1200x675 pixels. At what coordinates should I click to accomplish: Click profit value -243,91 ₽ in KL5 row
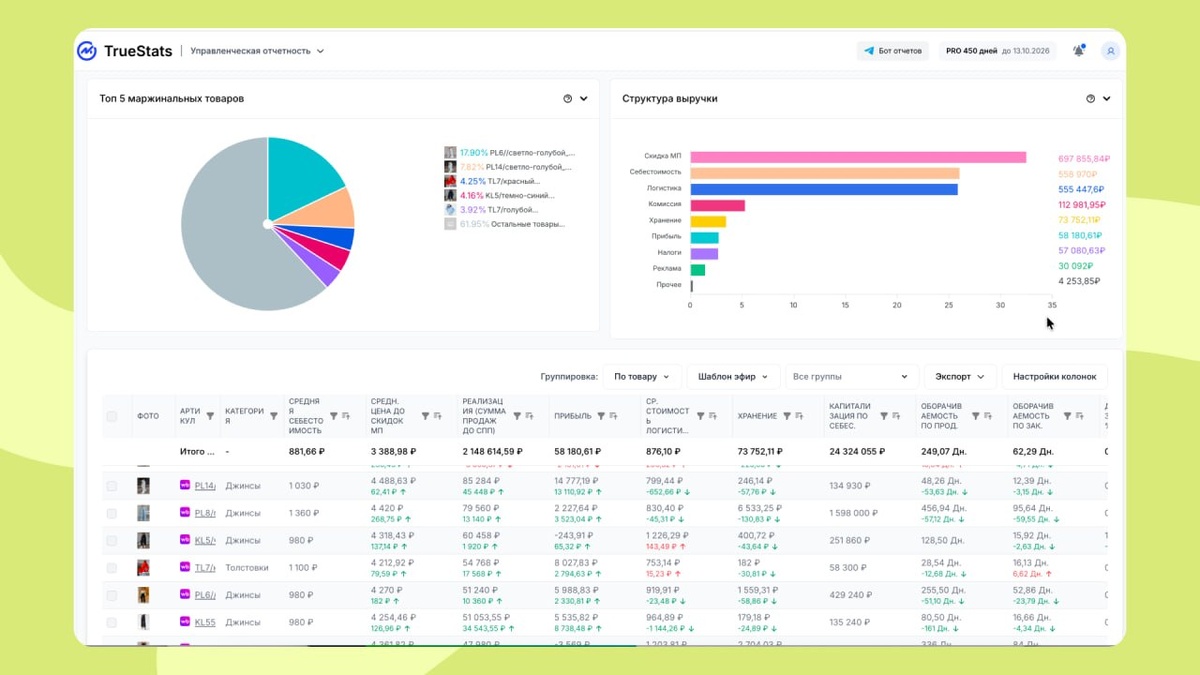pos(573,535)
